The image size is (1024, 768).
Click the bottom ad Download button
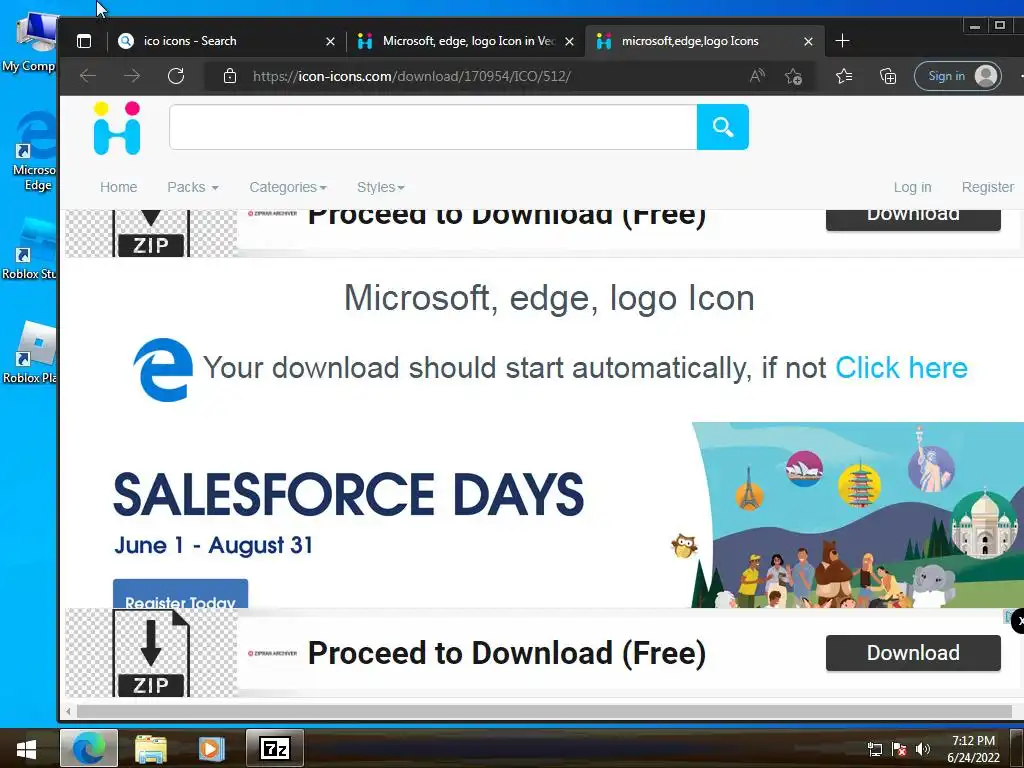point(913,653)
